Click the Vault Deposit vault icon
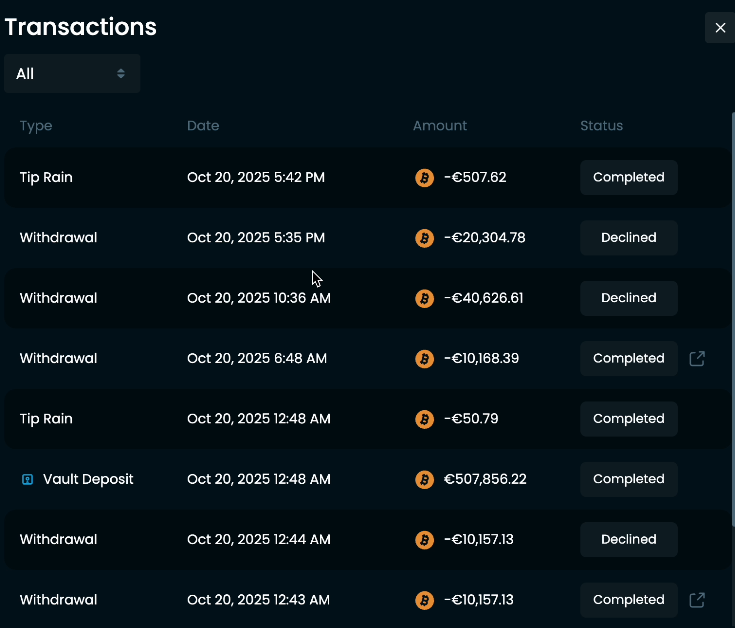The height and width of the screenshot is (628, 735). point(28,480)
